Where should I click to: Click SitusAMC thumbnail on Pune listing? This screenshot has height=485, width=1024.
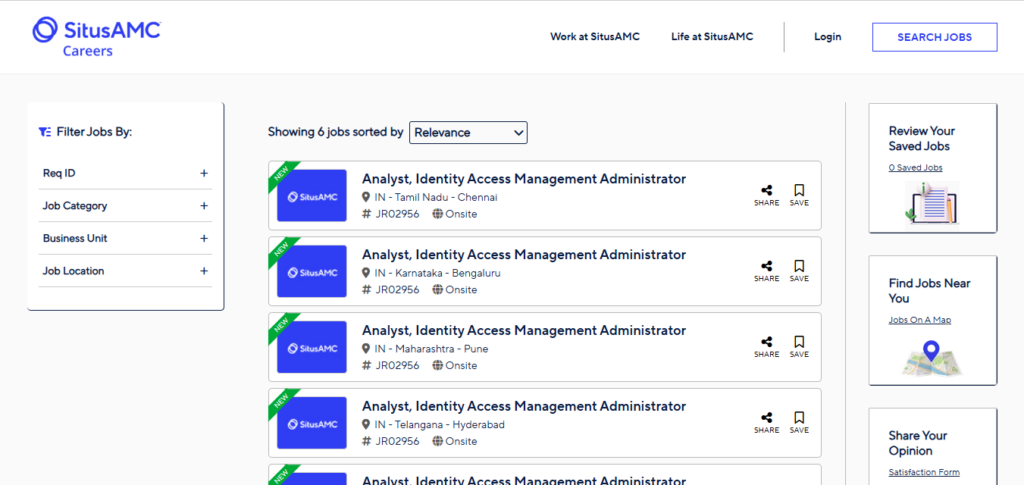click(312, 347)
